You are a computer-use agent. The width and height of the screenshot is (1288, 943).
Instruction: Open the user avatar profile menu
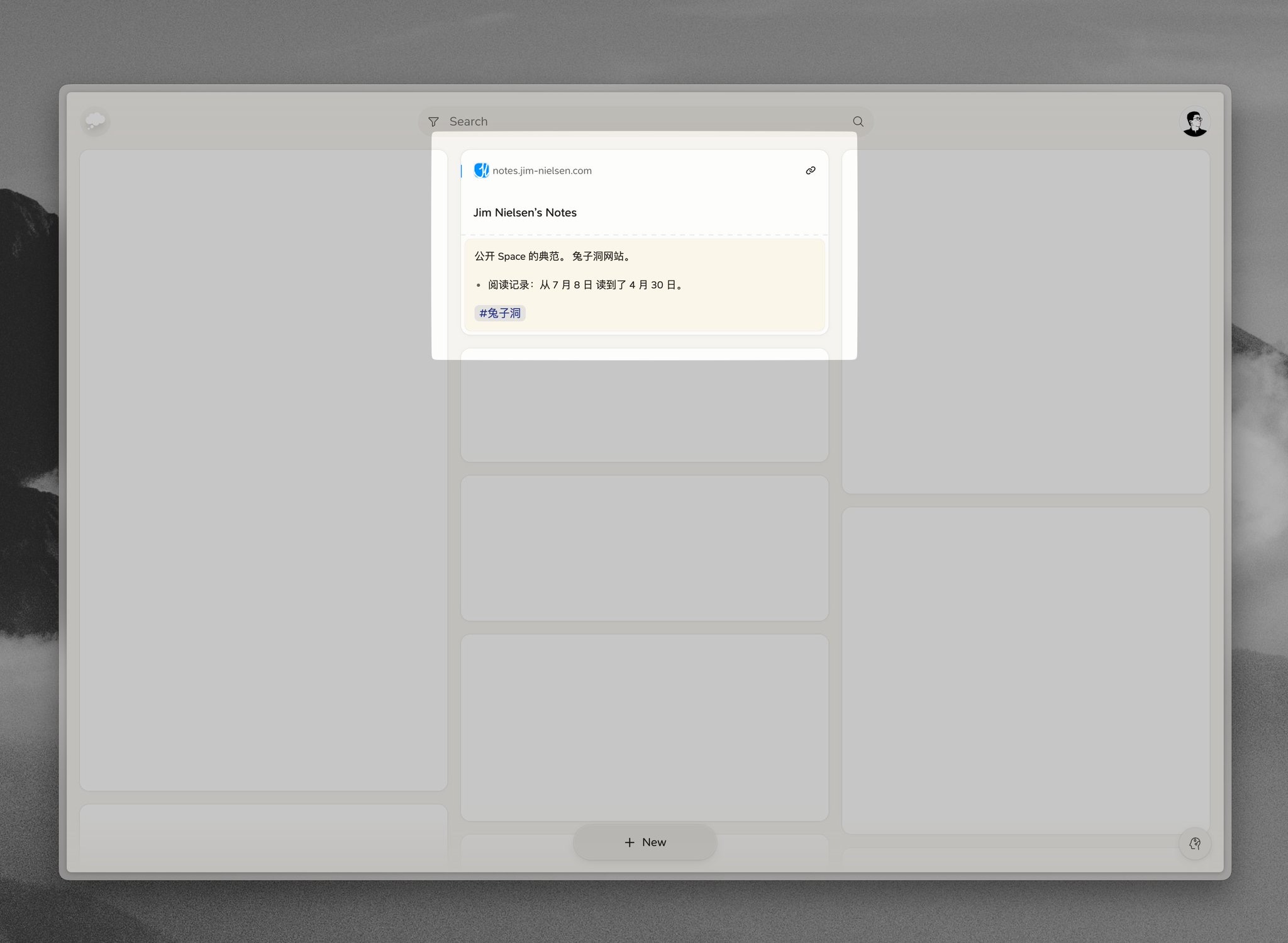[x=1194, y=122]
